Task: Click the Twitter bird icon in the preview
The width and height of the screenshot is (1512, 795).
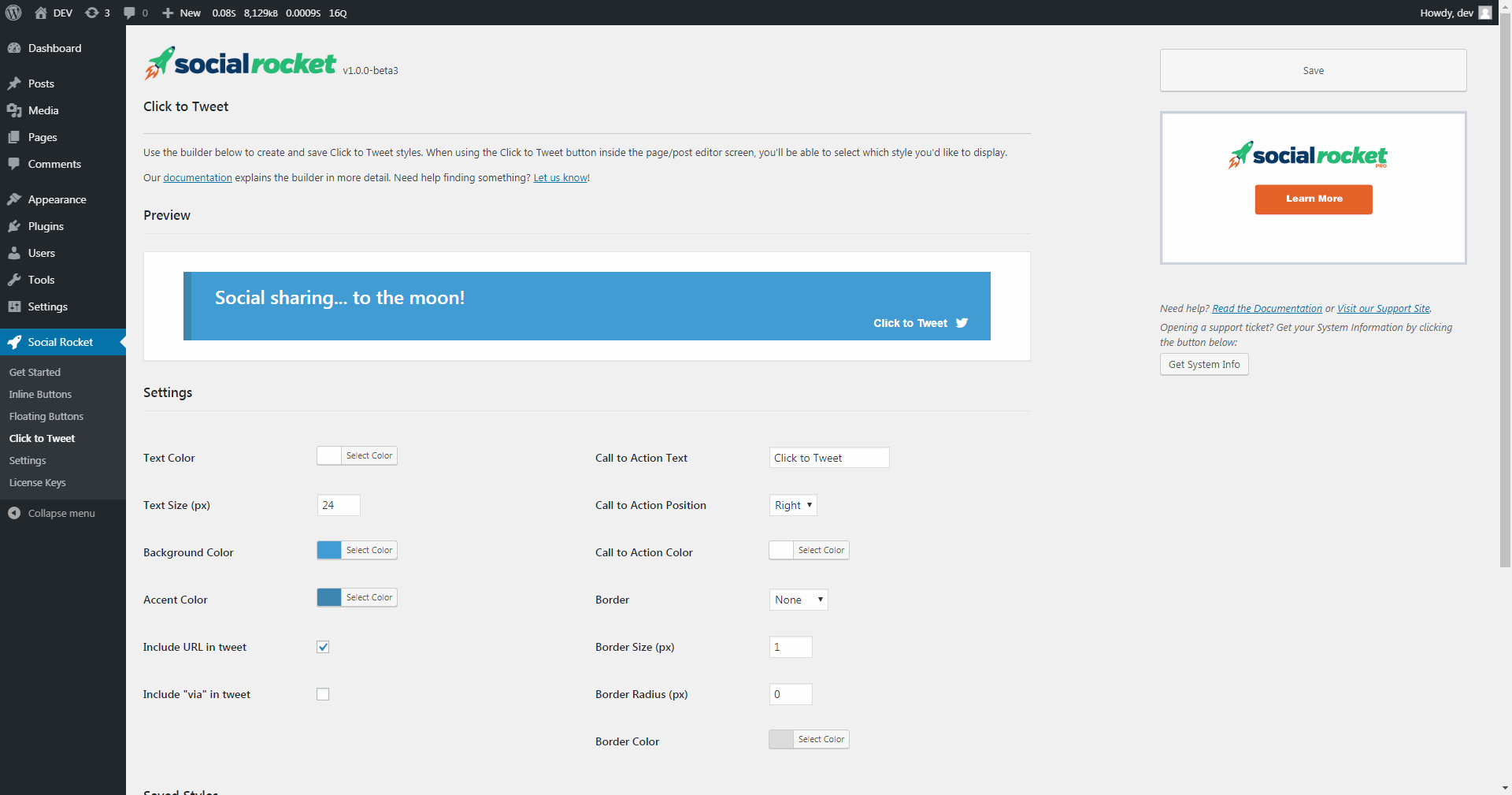Action: coord(962,323)
